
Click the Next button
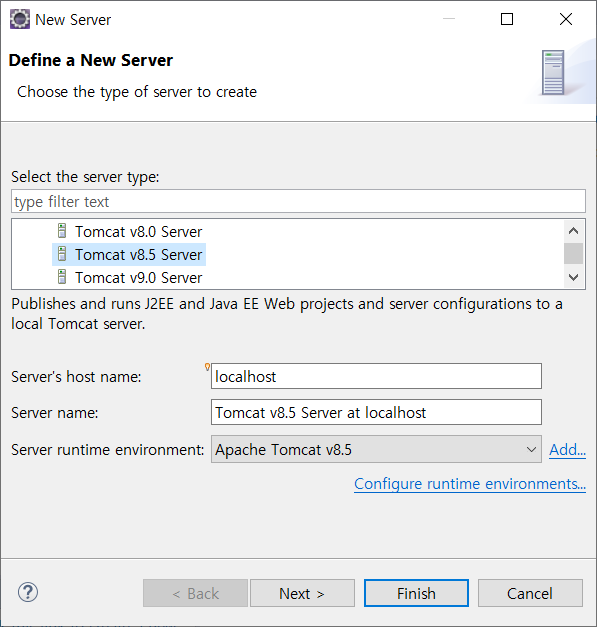302,593
